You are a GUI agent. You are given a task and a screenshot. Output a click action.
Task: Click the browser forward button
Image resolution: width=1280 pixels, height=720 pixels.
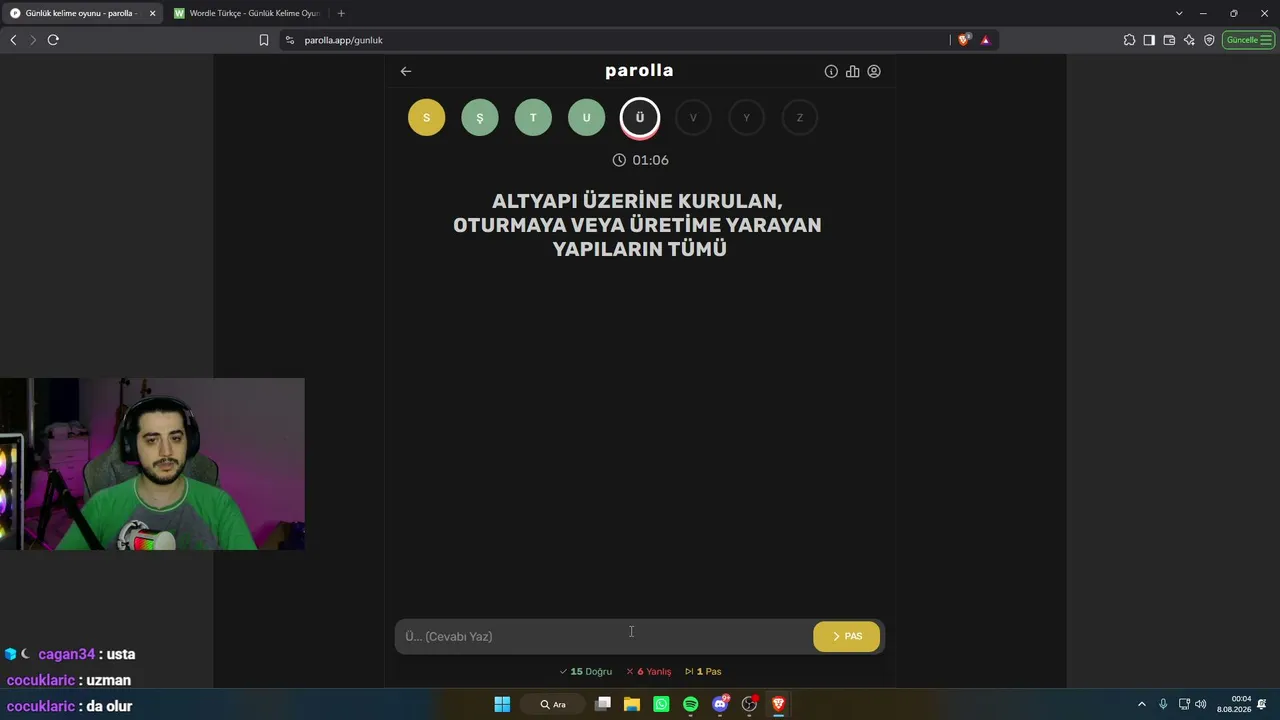pos(33,40)
